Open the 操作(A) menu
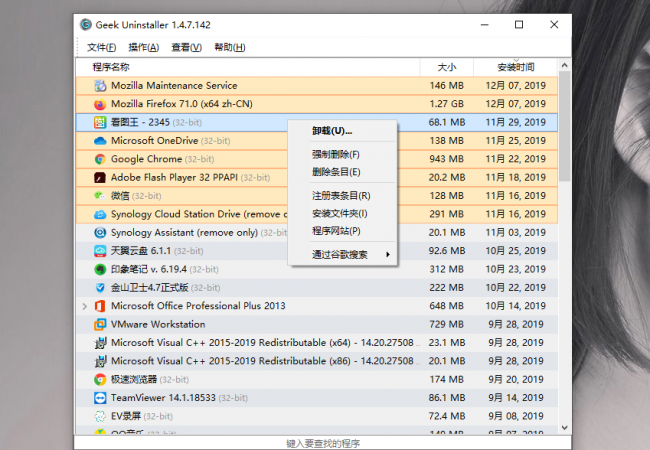This screenshot has height=450, width=650. [x=144, y=47]
